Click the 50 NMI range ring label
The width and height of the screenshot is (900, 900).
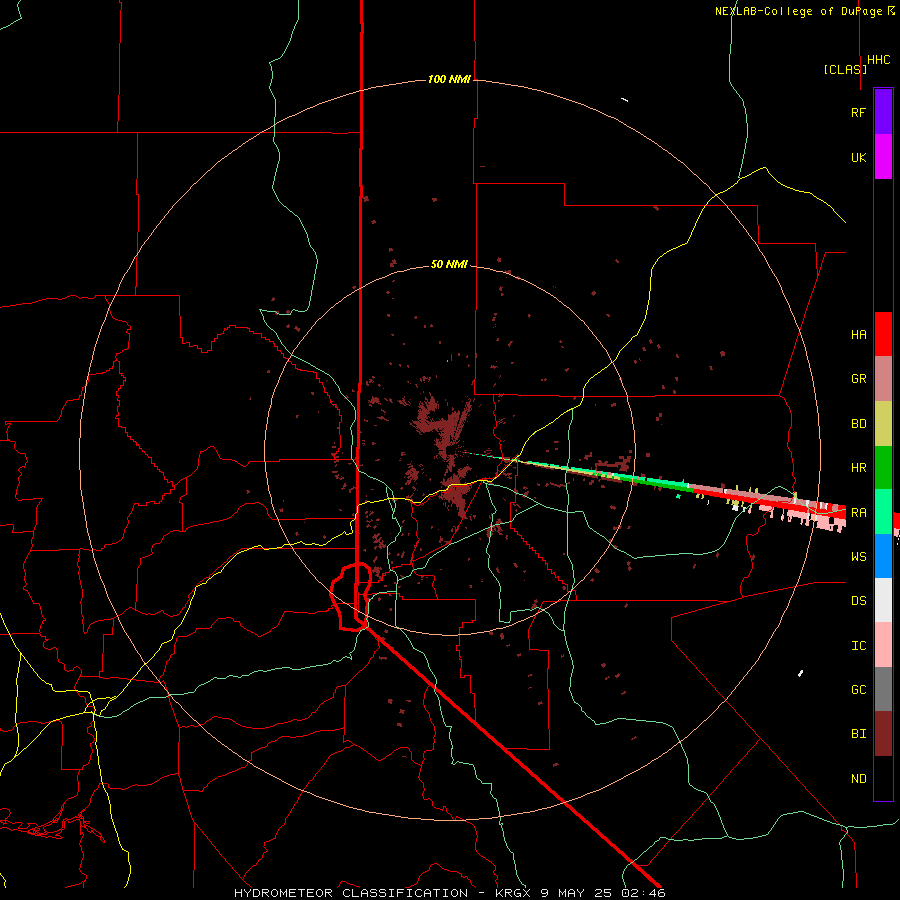pos(449,264)
